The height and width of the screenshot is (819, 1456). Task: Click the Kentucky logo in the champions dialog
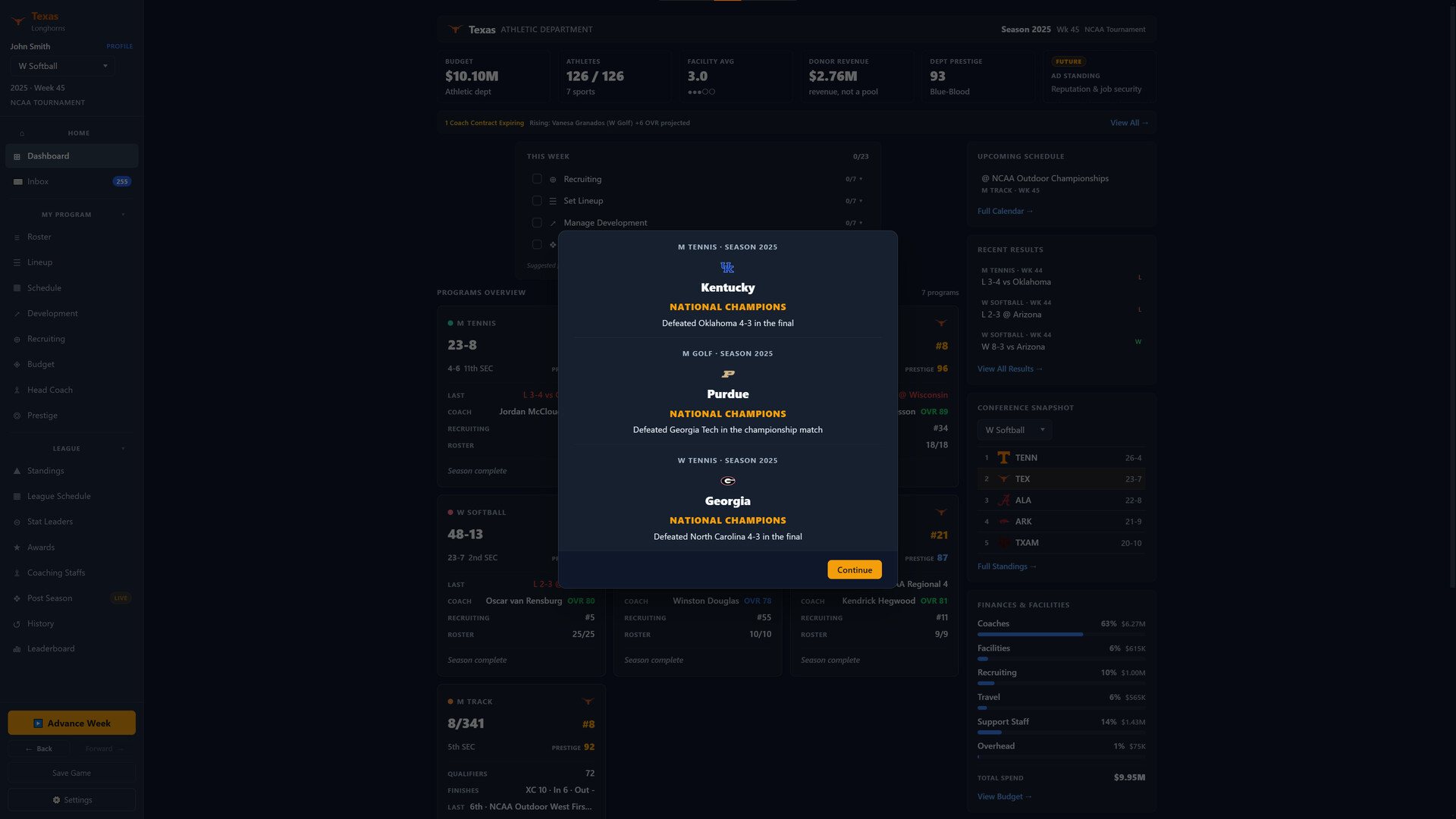coord(727,268)
